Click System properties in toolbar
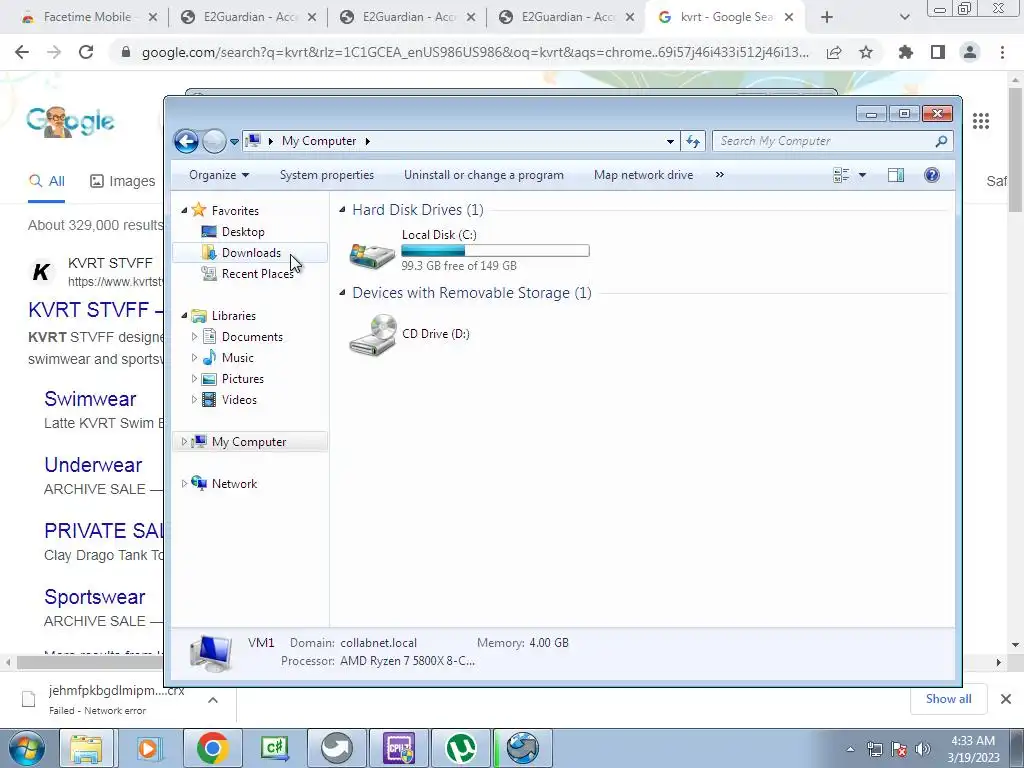This screenshot has height=768, width=1024. point(327,175)
